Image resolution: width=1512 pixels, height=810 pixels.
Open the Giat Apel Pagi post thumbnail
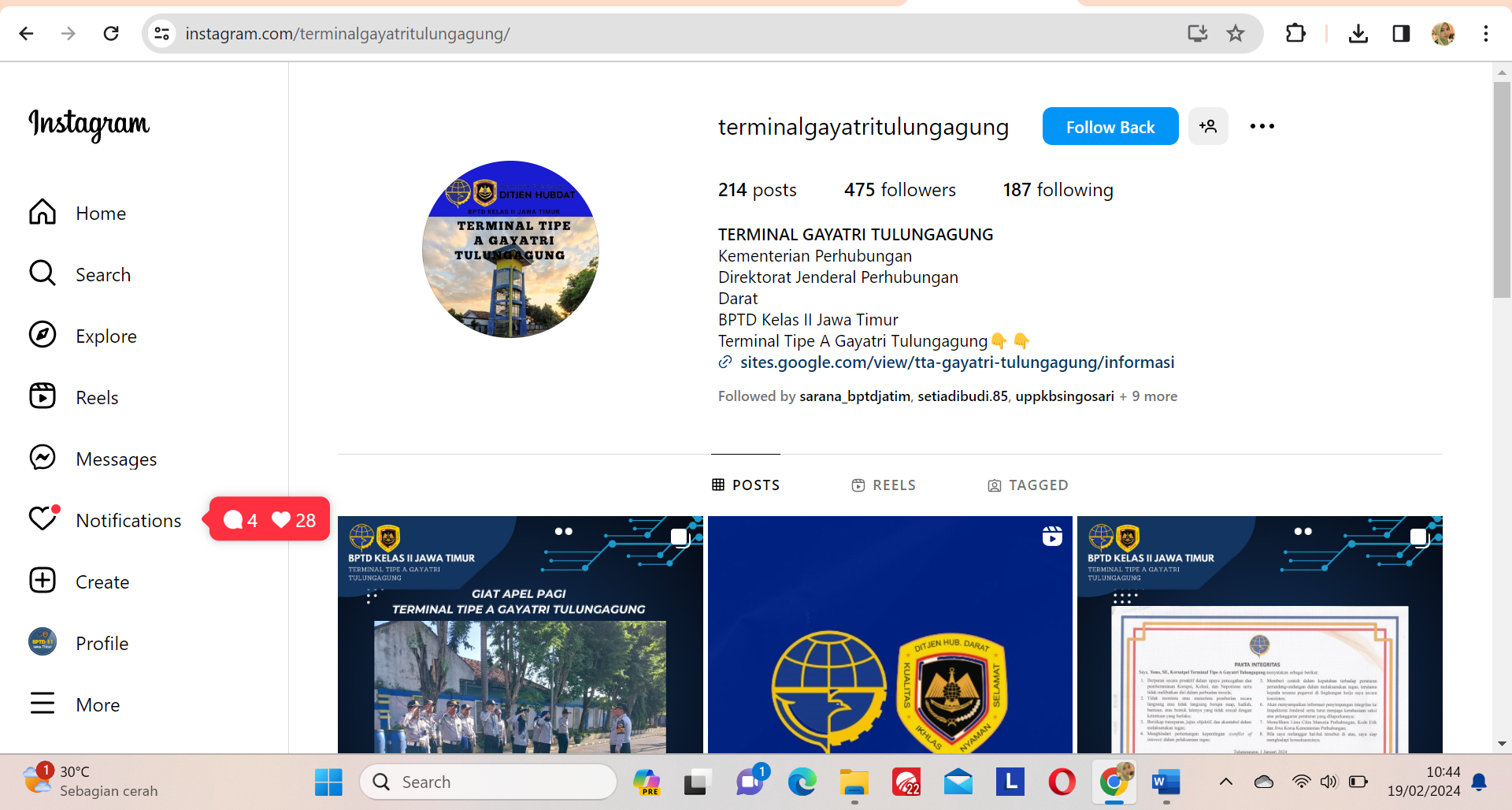(520, 634)
